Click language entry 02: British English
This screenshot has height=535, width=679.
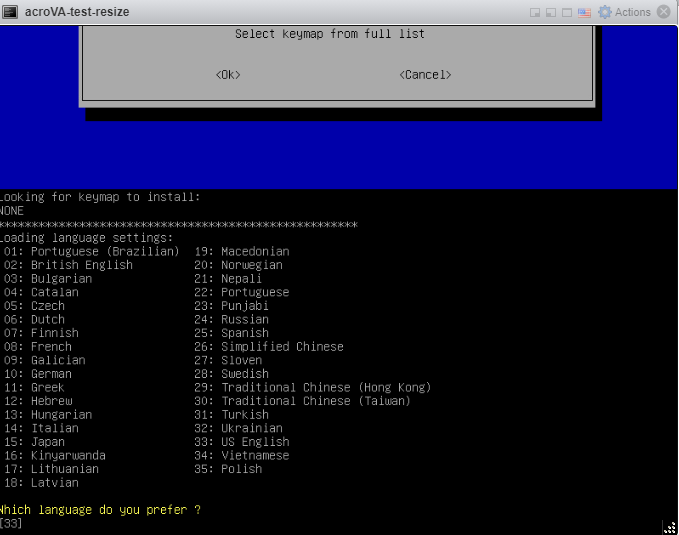[68, 265]
